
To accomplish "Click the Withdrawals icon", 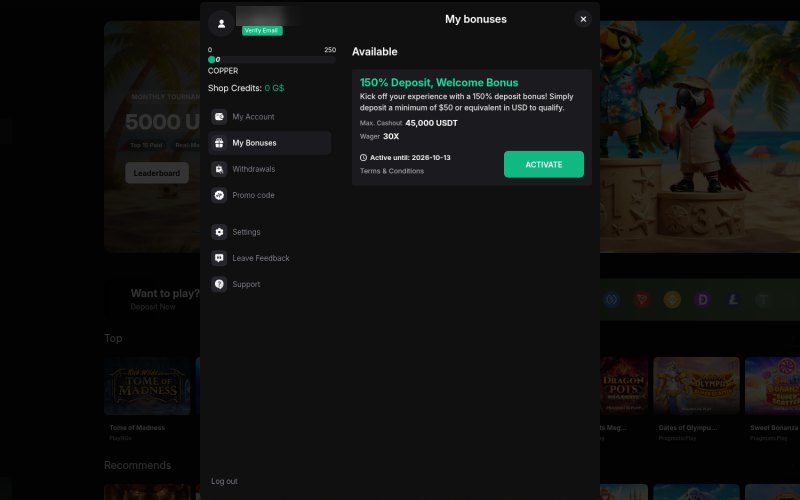I will pyautogui.click(x=219, y=169).
